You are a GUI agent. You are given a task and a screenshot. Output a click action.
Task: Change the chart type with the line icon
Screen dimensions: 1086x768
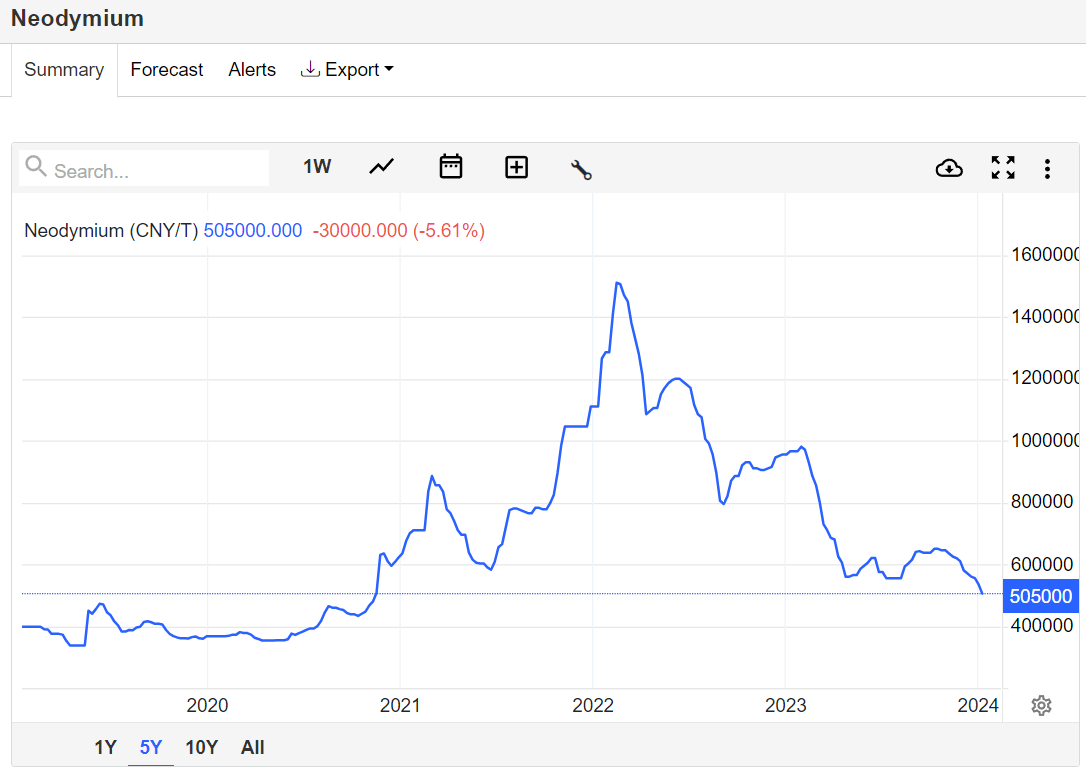tap(381, 167)
